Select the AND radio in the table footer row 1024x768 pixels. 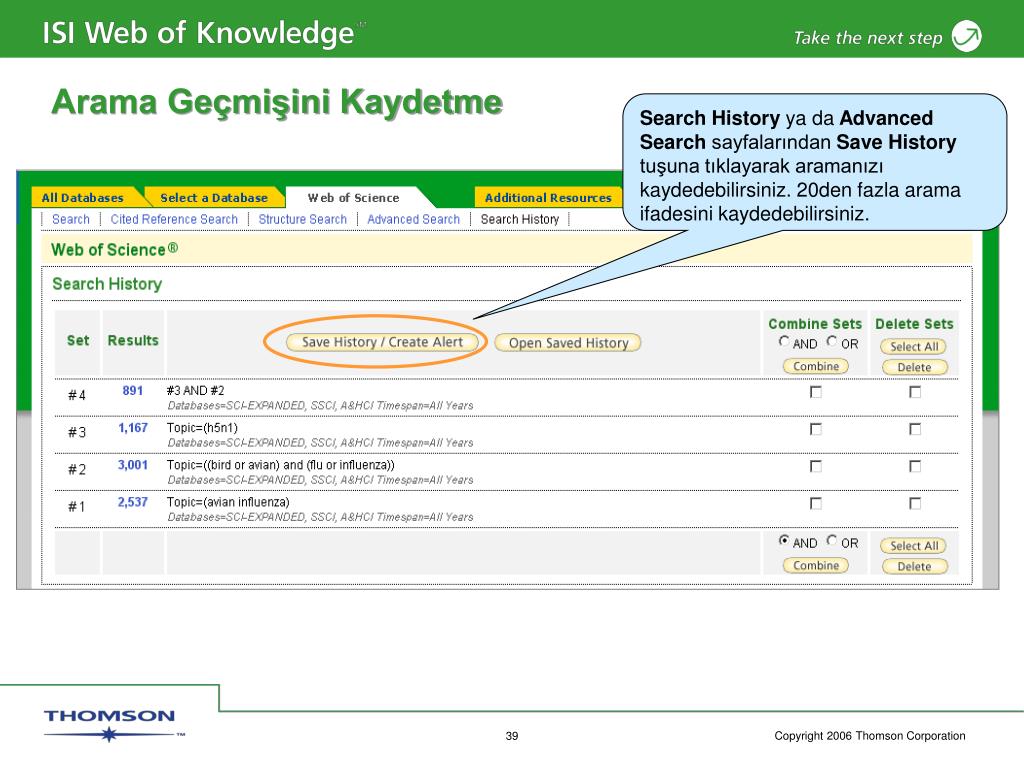[x=784, y=541]
